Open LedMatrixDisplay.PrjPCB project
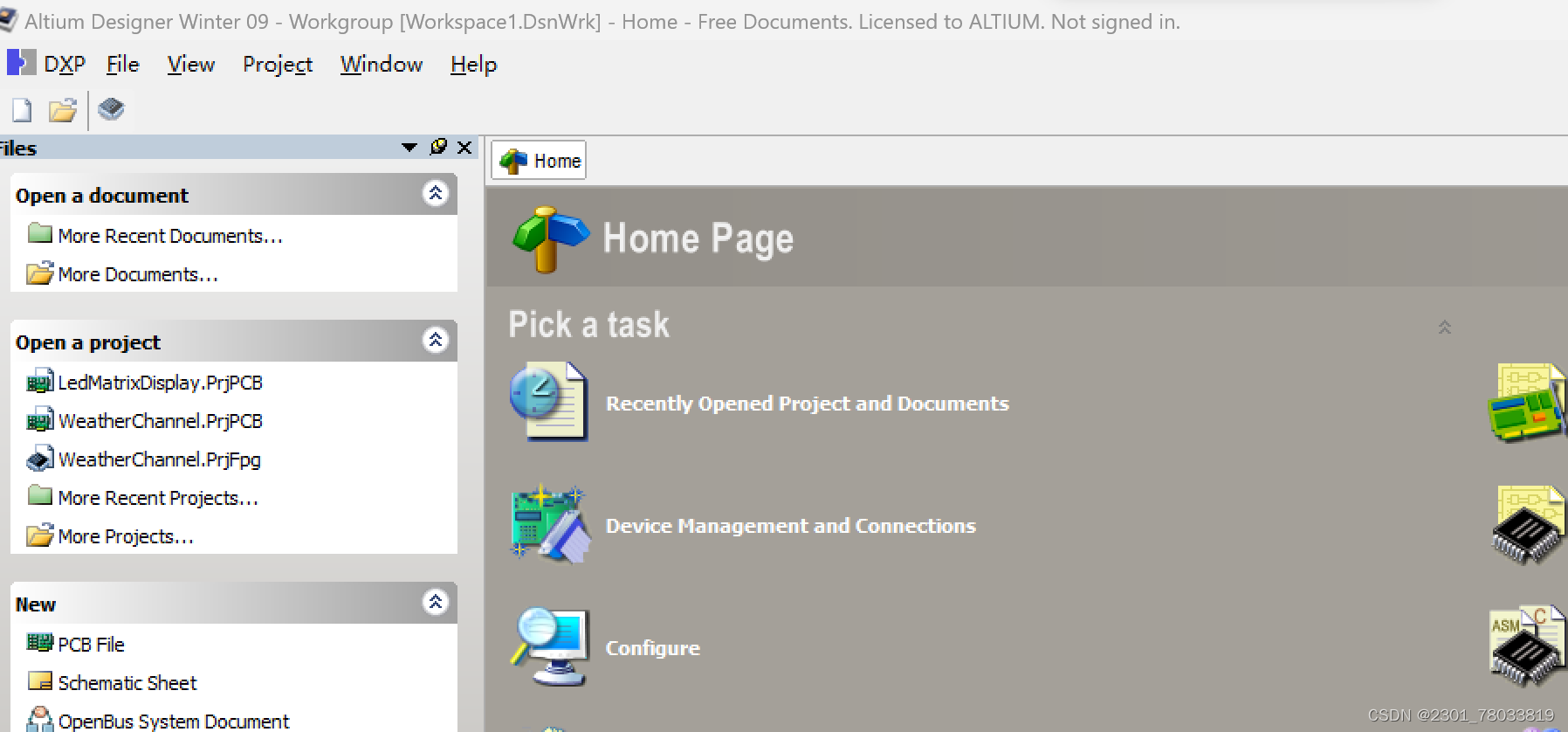This screenshot has width=1568, height=732. pos(160,383)
